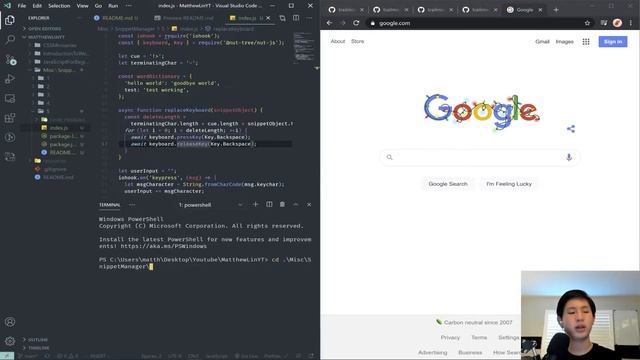Expand the TIMELINE section
This screenshot has width=640, height=360.
click(x=37, y=348)
